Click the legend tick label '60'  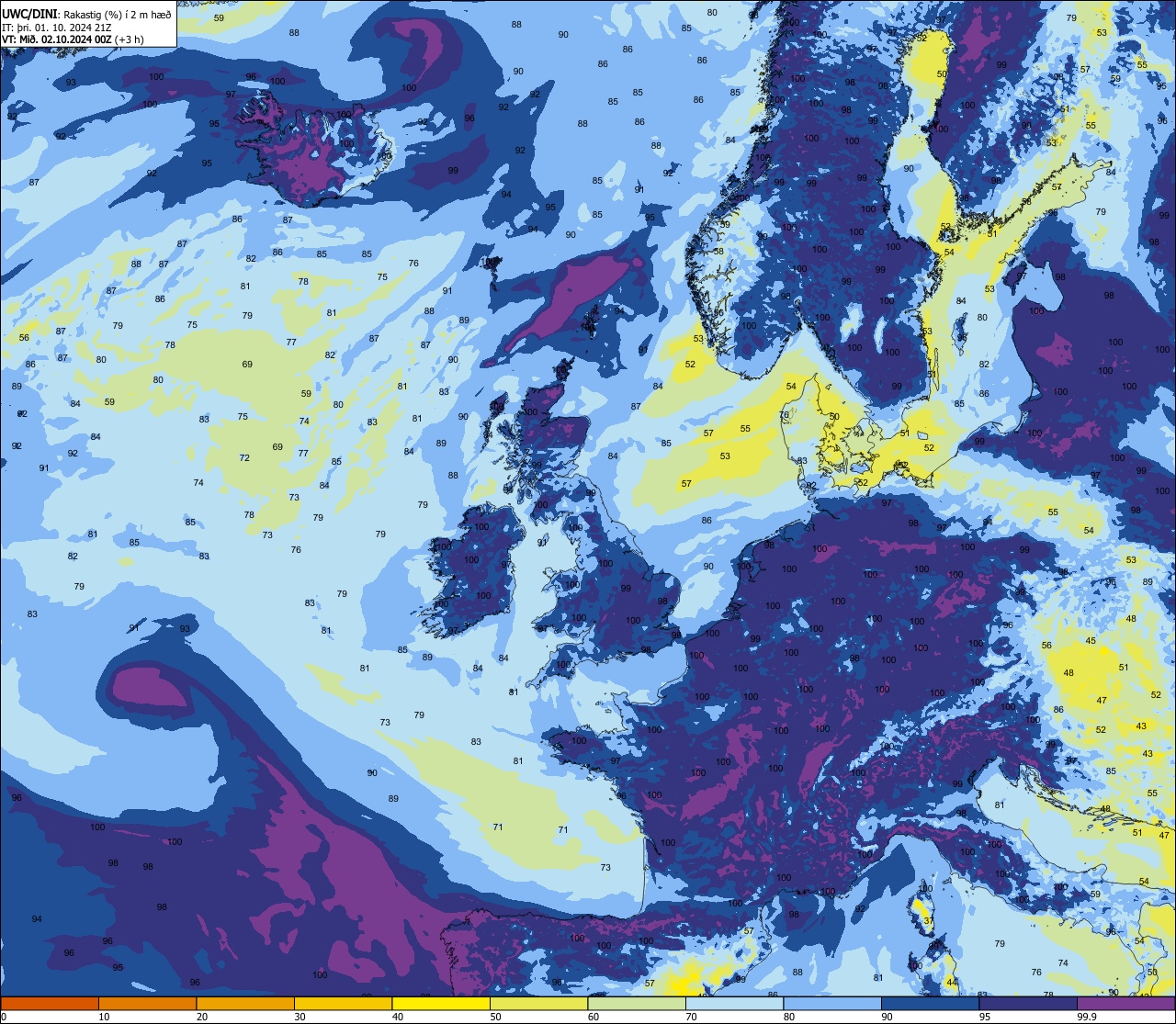point(594,1017)
